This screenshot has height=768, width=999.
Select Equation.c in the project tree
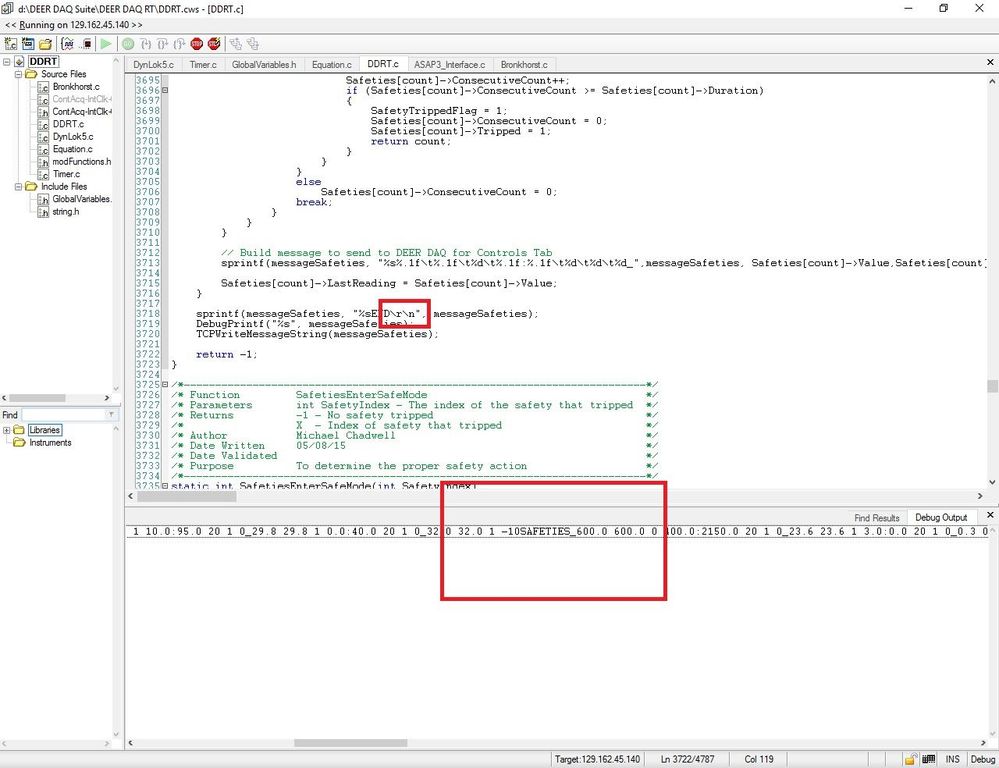click(73, 149)
